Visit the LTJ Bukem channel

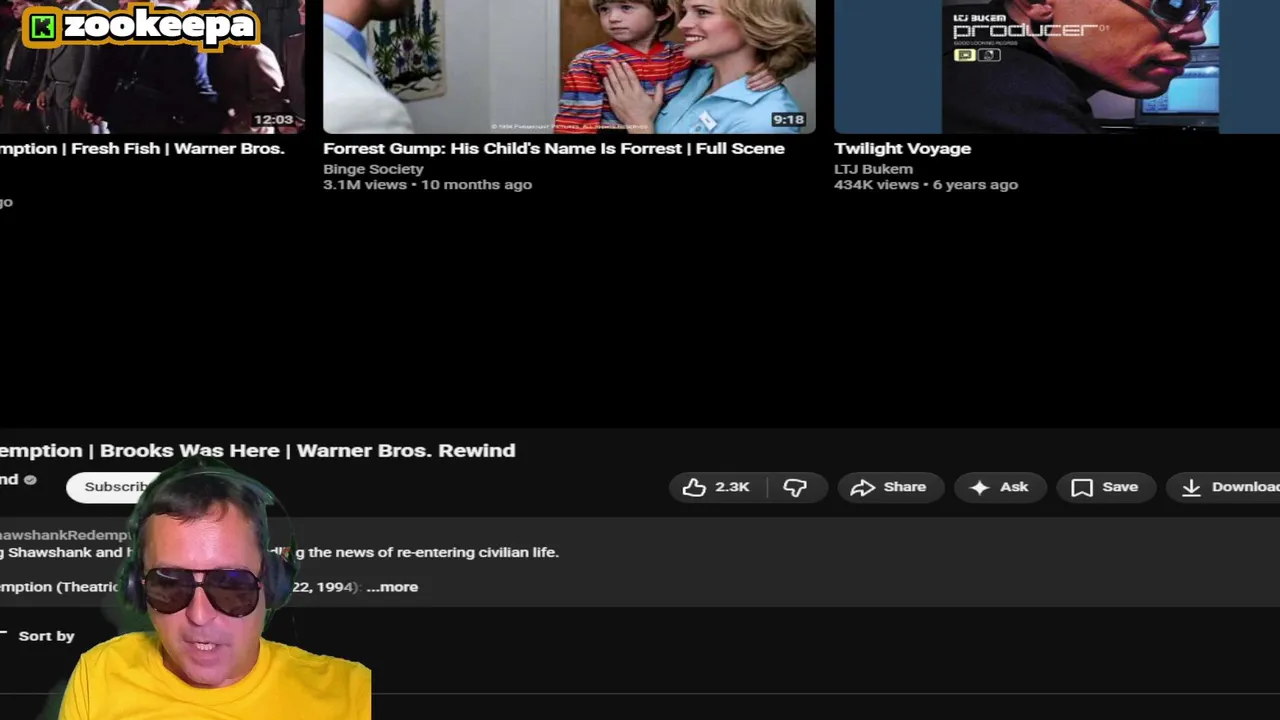tap(873, 169)
